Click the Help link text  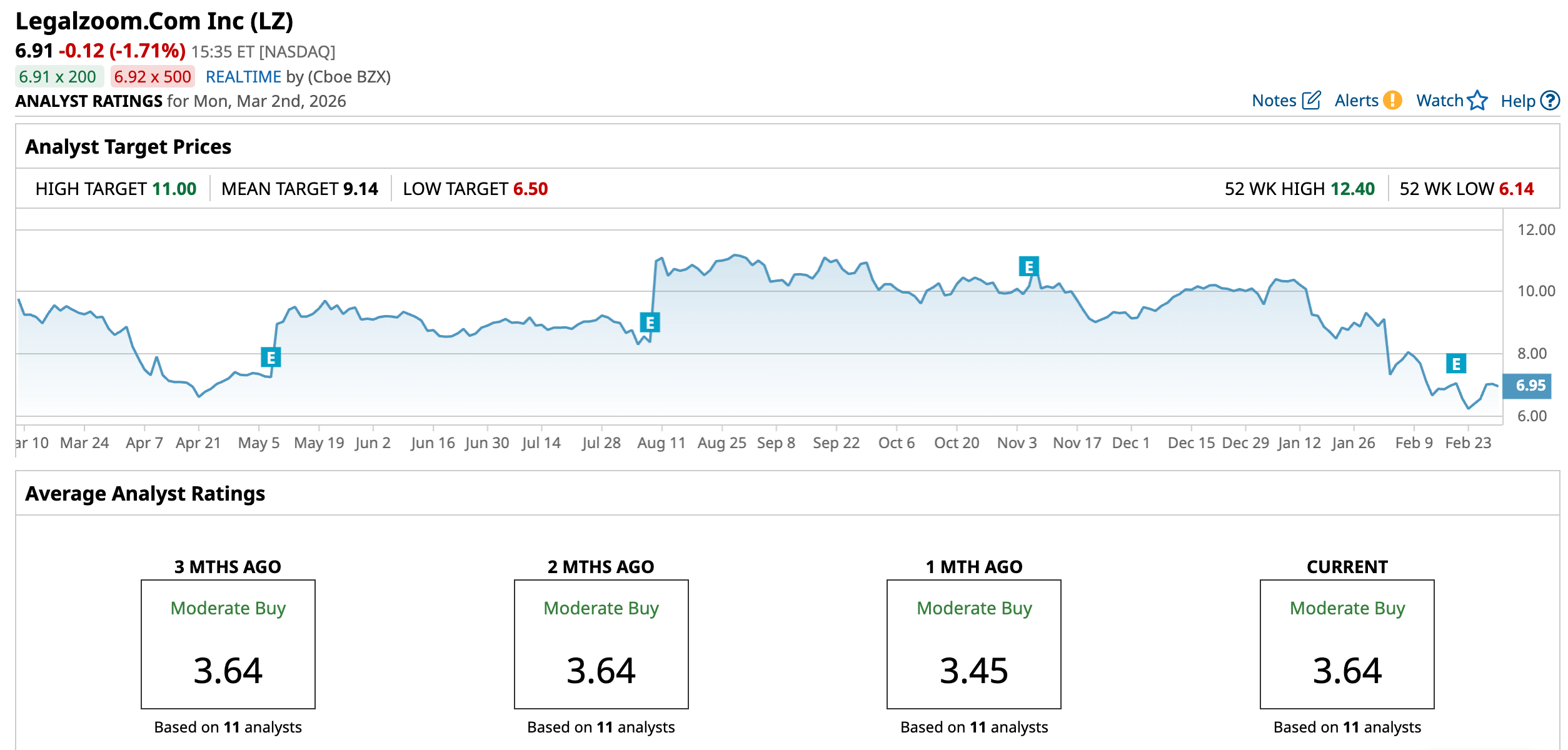pos(1517,101)
